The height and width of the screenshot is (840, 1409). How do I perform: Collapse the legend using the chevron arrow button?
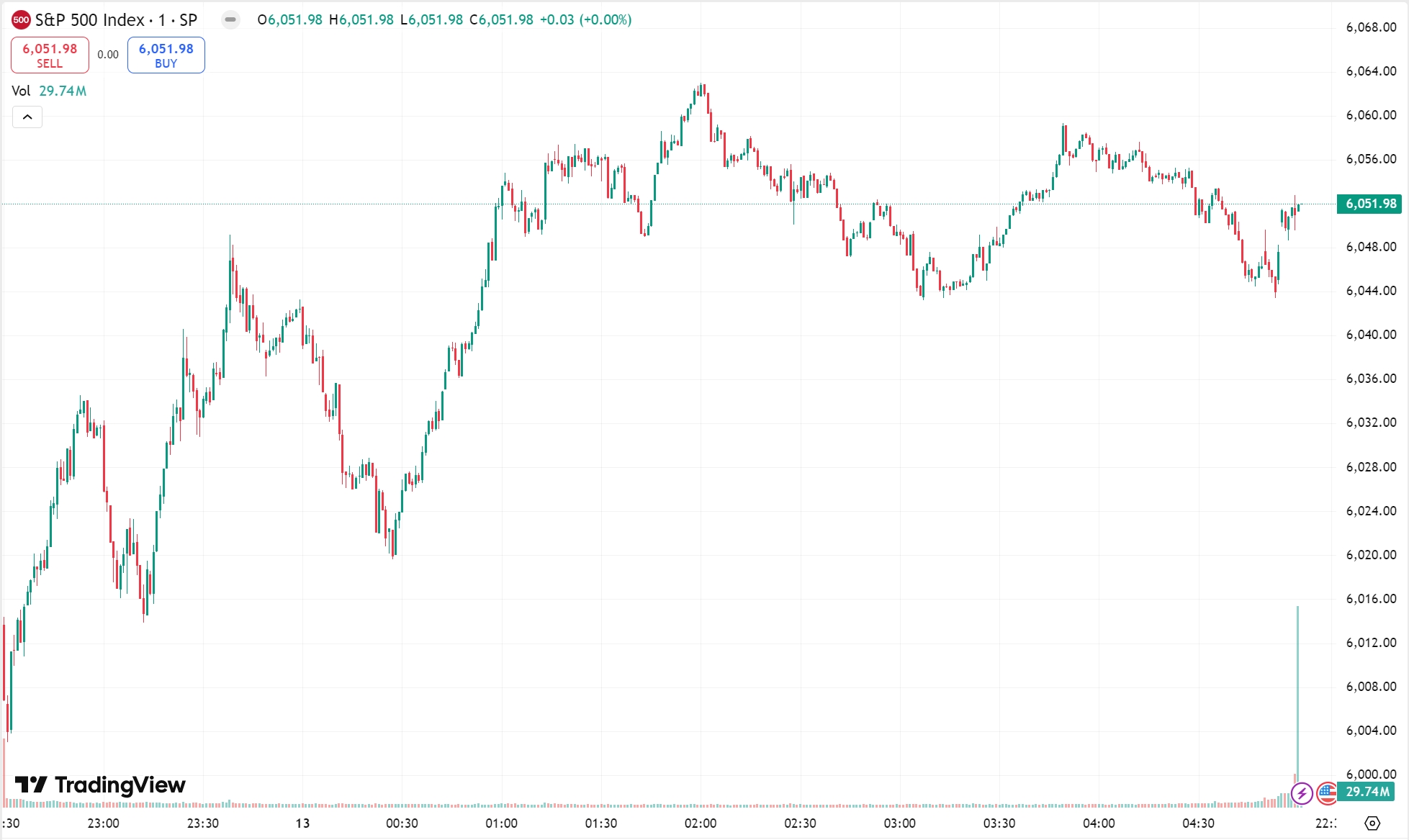(27, 117)
